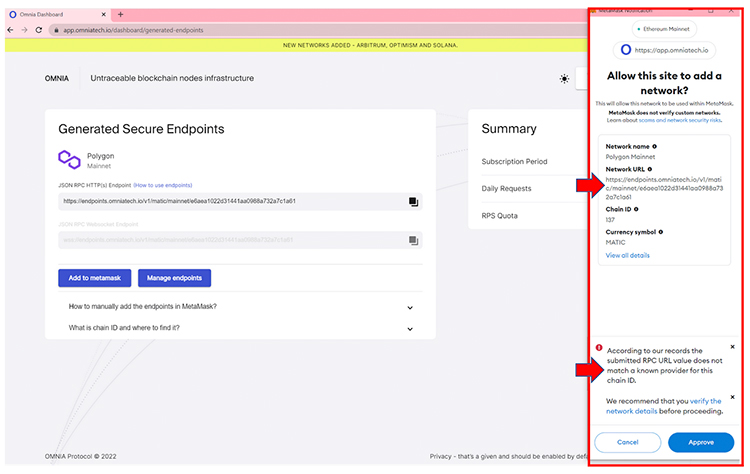The width and height of the screenshot is (750, 474).
Task: Click the app.omniatech.io site origin pill
Action: tap(664, 50)
